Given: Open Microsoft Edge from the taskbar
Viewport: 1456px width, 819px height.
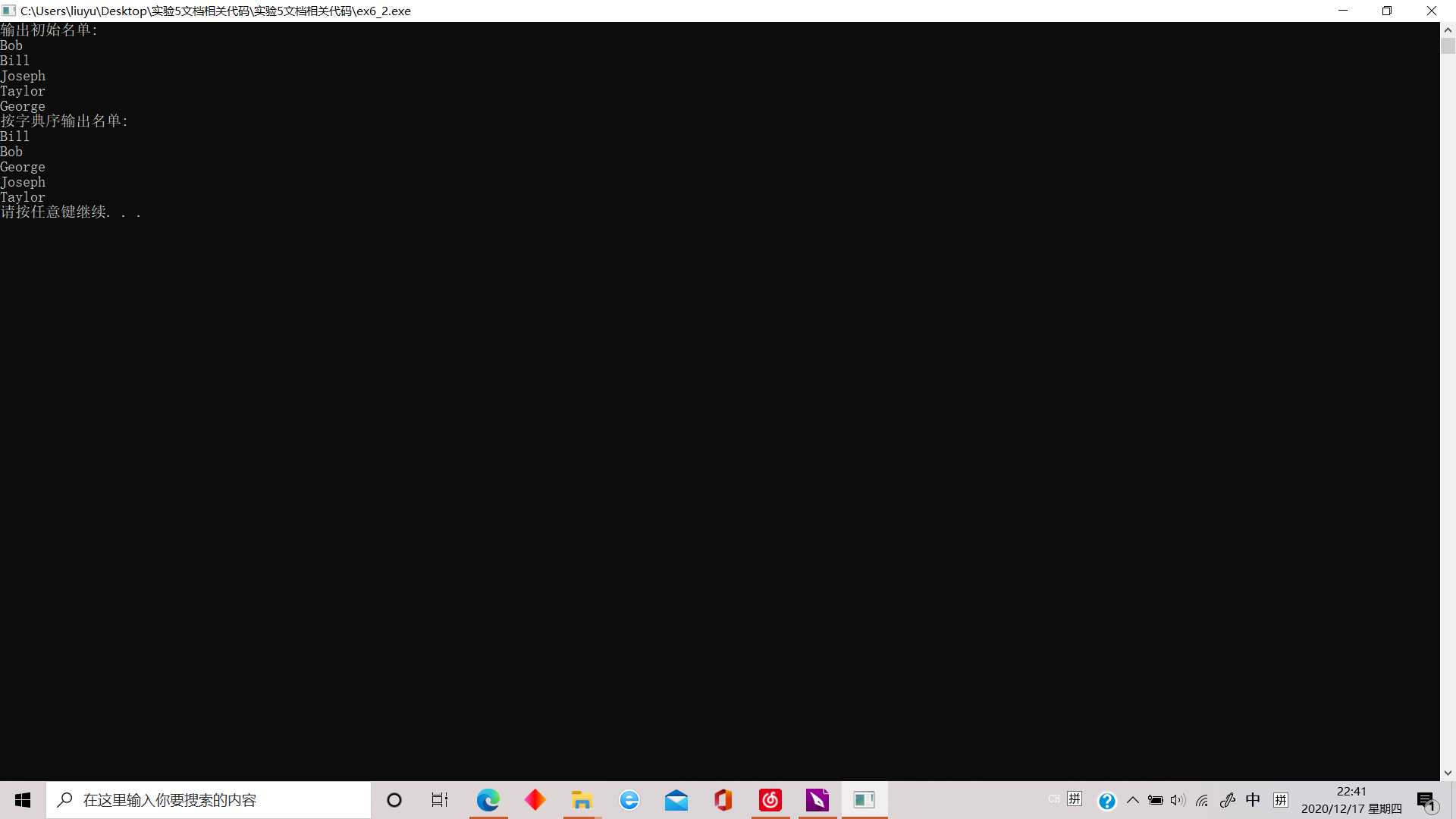Looking at the screenshot, I should coord(488,800).
